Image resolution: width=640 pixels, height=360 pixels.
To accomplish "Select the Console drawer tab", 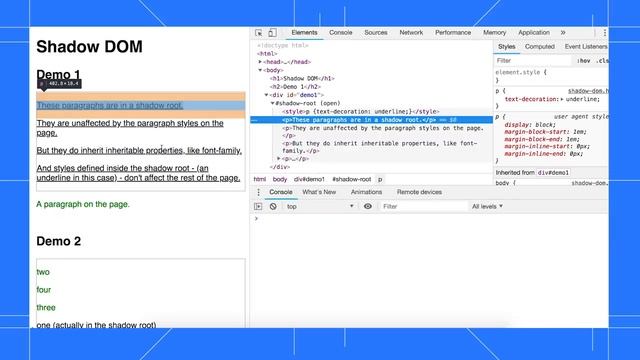I will pyautogui.click(x=280, y=192).
